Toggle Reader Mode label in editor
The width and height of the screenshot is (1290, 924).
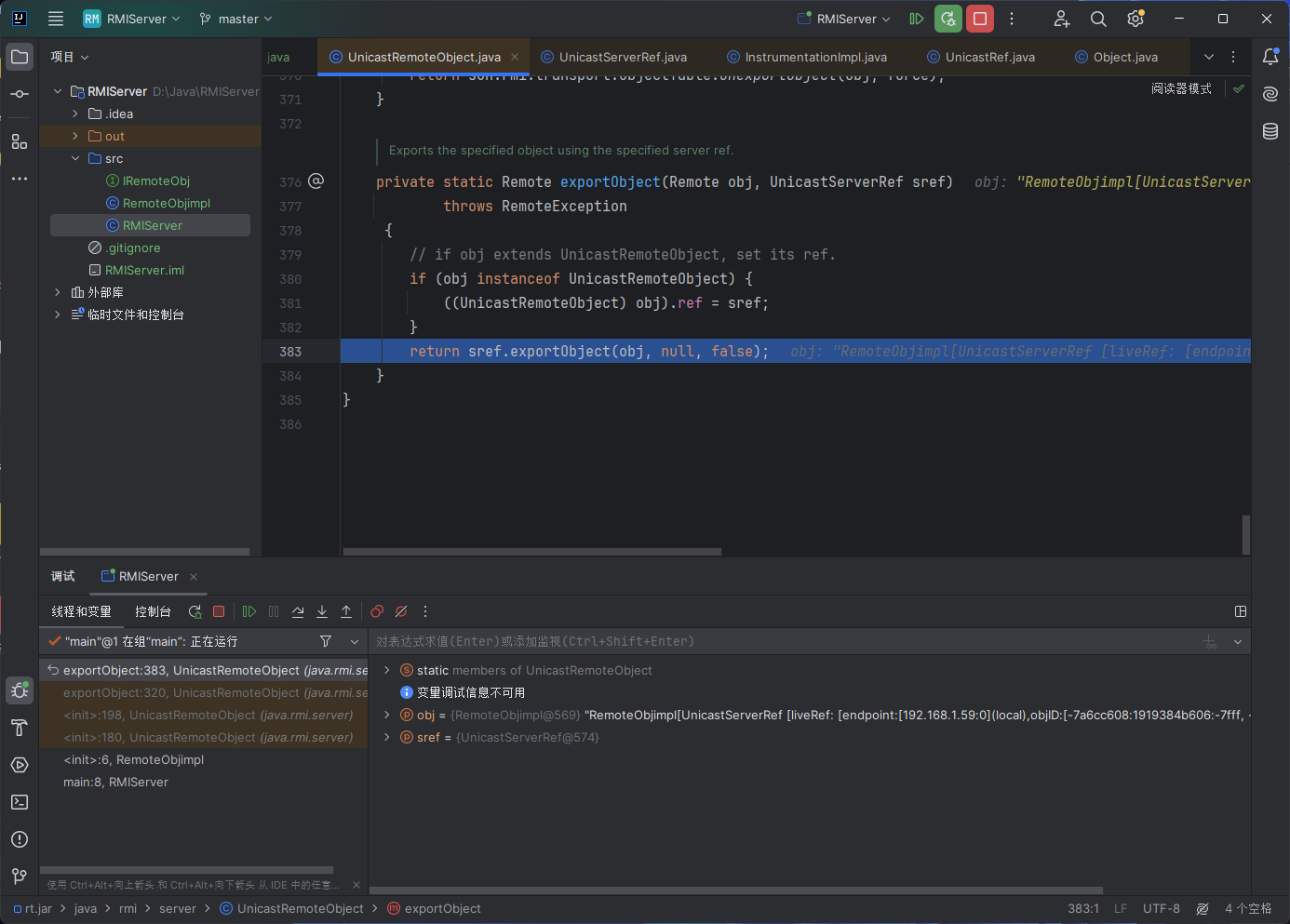click(1181, 89)
